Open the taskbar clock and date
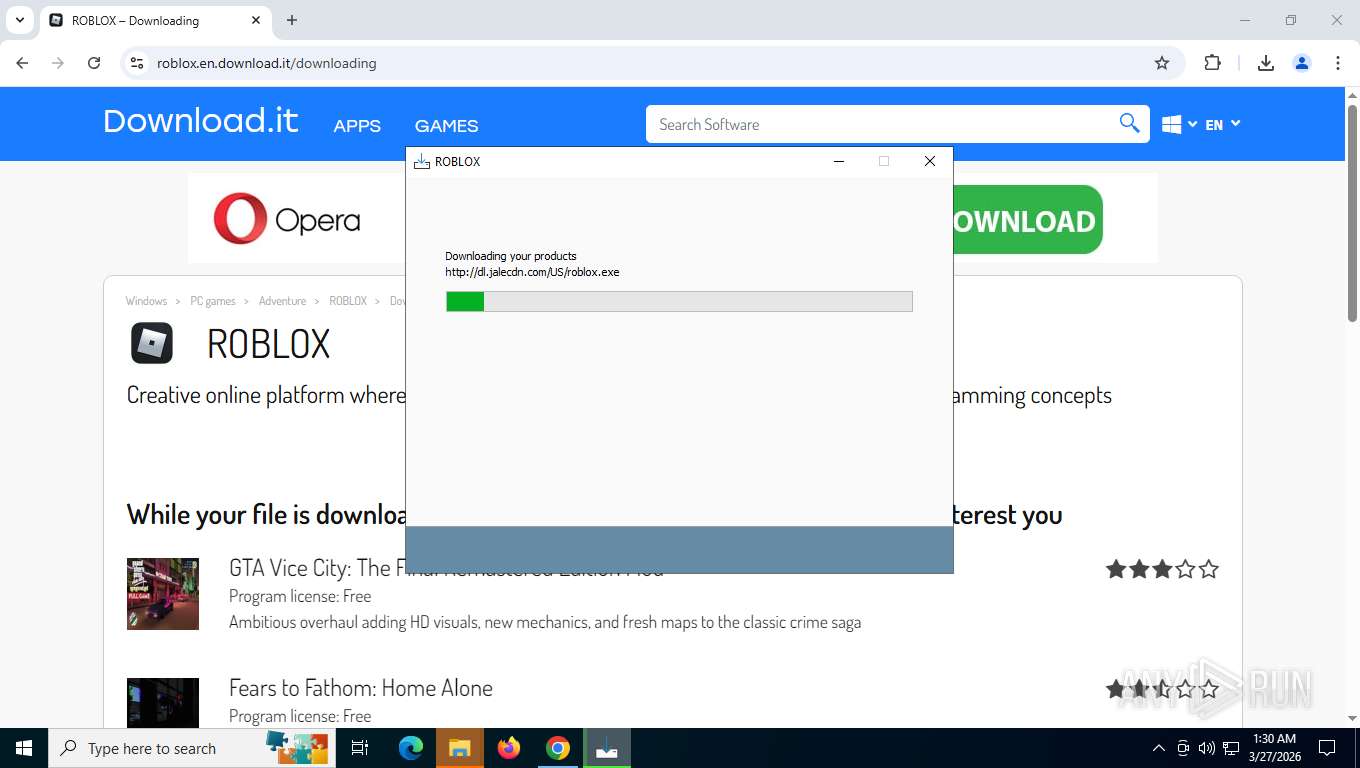The height and width of the screenshot is (768, 1360). coord(1274,748)
